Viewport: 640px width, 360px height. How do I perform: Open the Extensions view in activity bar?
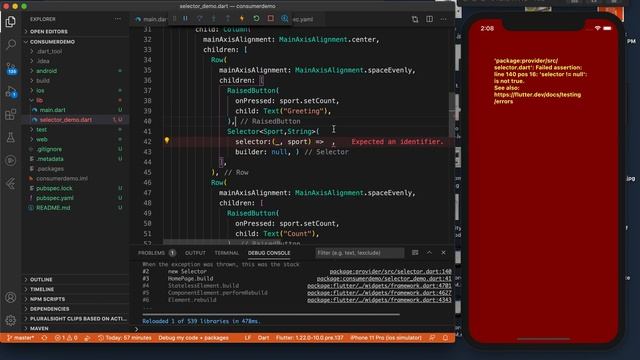pyautogui.click(x=11, y=114)
